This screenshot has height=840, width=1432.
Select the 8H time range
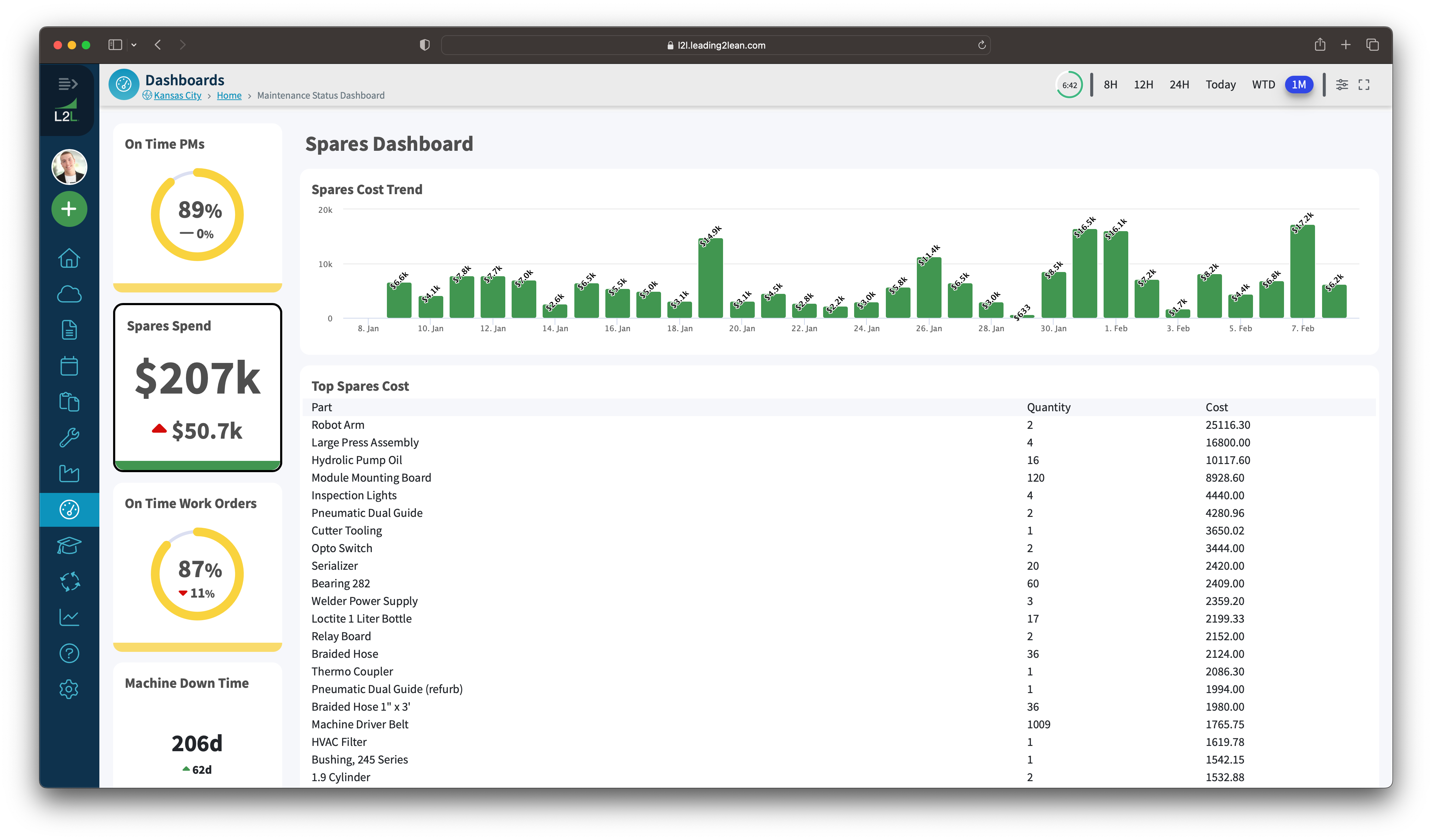point(1110,85)
